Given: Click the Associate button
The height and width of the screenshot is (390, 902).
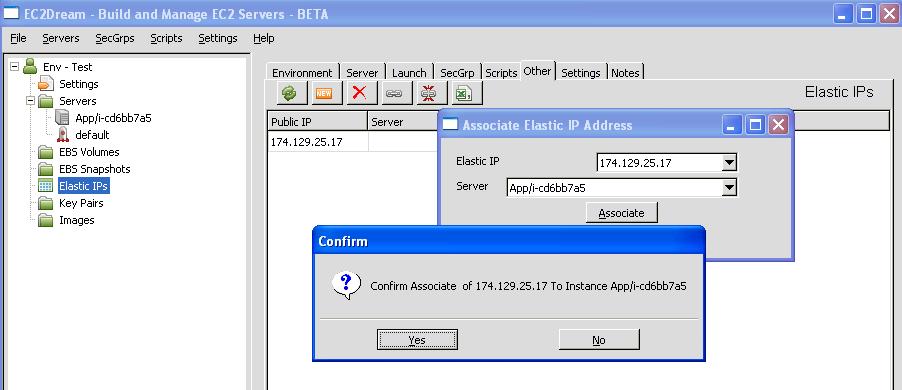Looking at the screenshot, I should 621,213.
